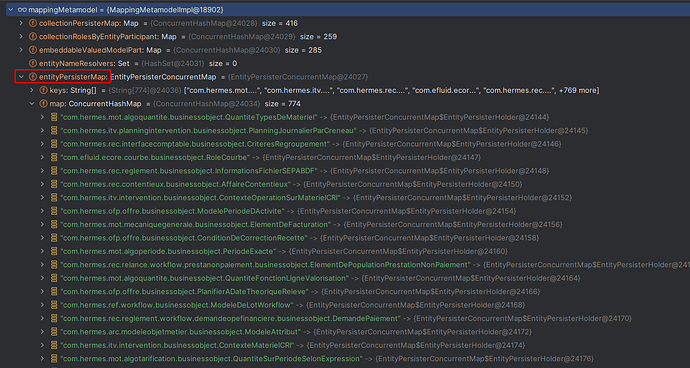Image resolution: width=690 pixels, height=368 pixels.
Task: Click field icon of collectionPersisterMap
Action: [33, 23]
